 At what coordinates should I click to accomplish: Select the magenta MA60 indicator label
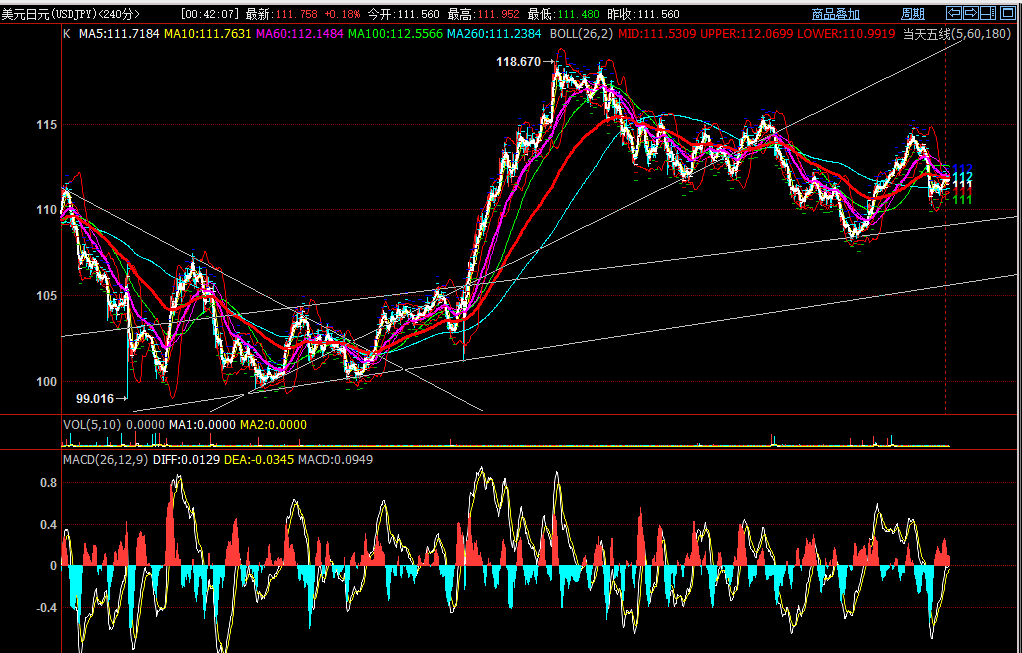pos(299,34)
